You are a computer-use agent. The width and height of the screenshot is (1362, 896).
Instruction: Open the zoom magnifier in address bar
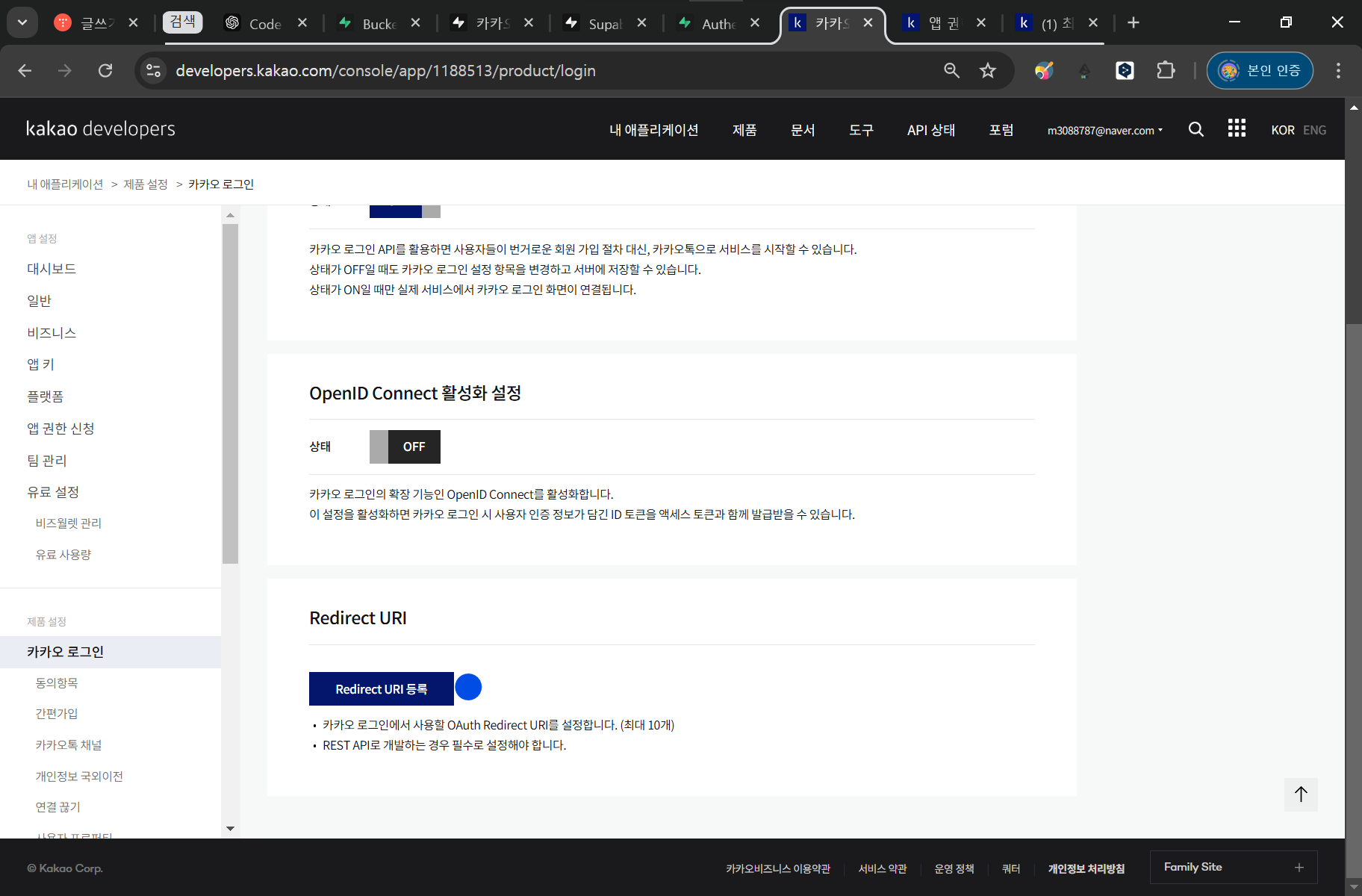point(951,70)
